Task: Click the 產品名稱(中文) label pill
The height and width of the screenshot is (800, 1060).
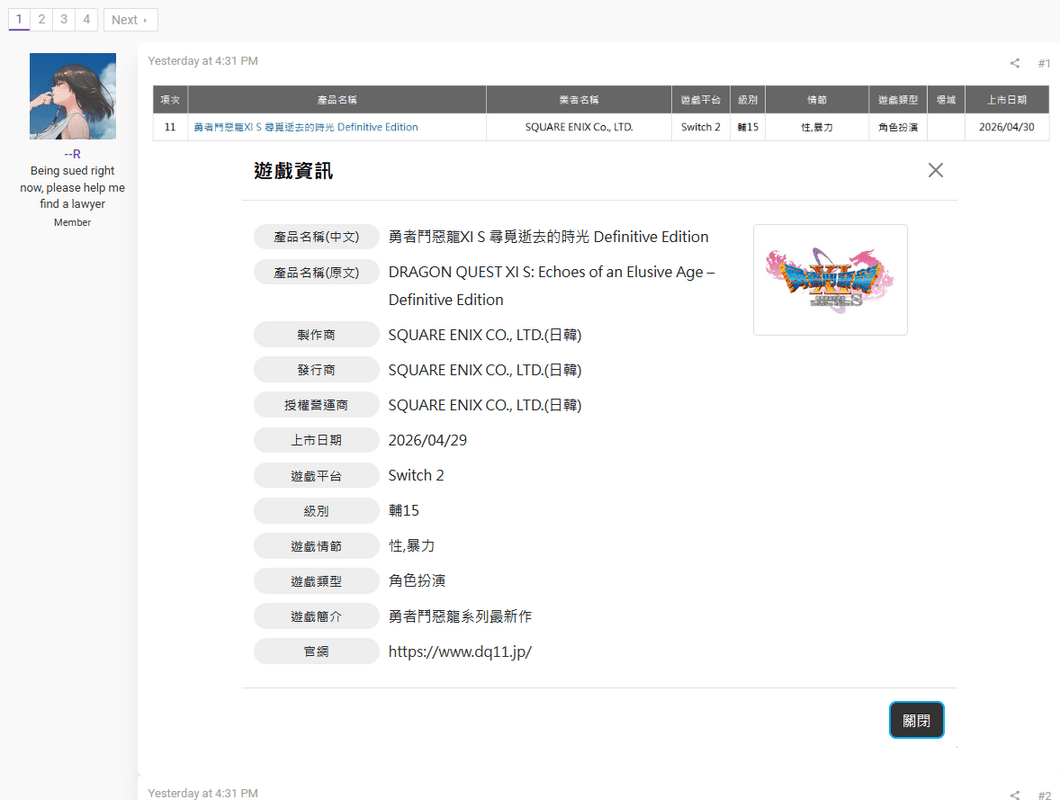Action: [316, 236]
